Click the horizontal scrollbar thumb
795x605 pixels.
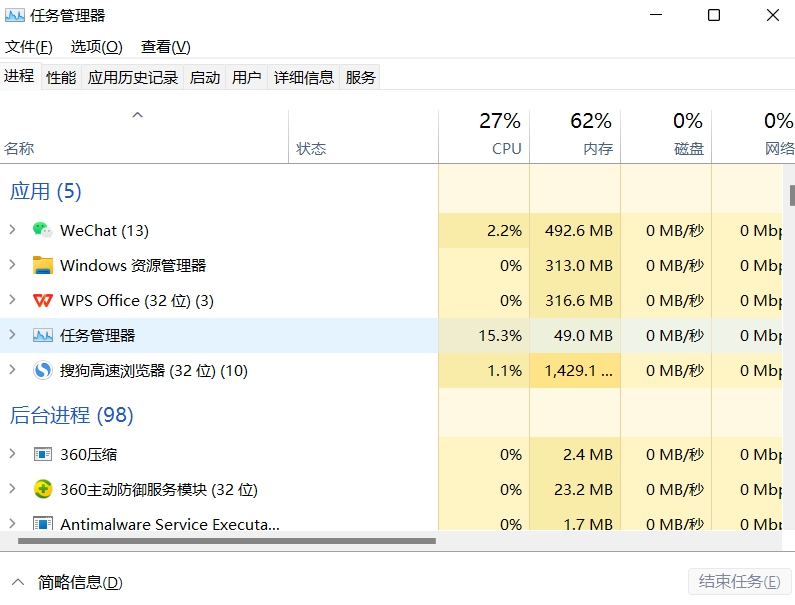227,541
